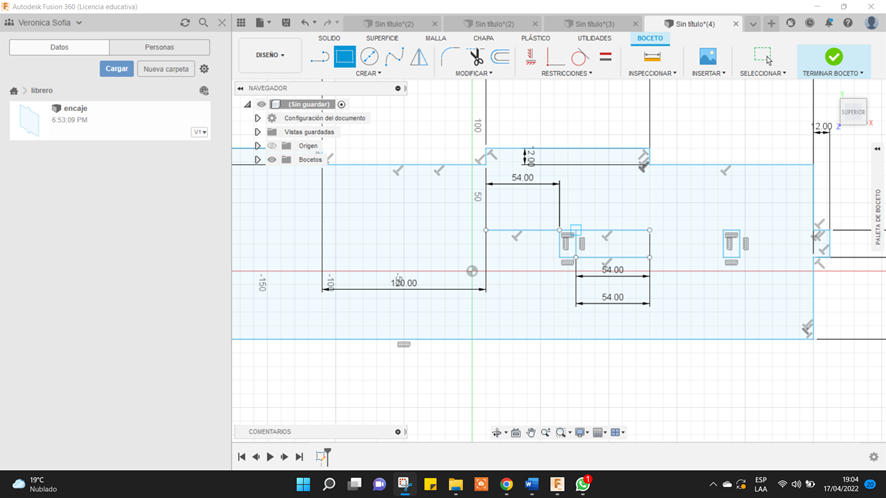886x498 pixels.
Task: Search in the data panel
Action: (203, 23)
